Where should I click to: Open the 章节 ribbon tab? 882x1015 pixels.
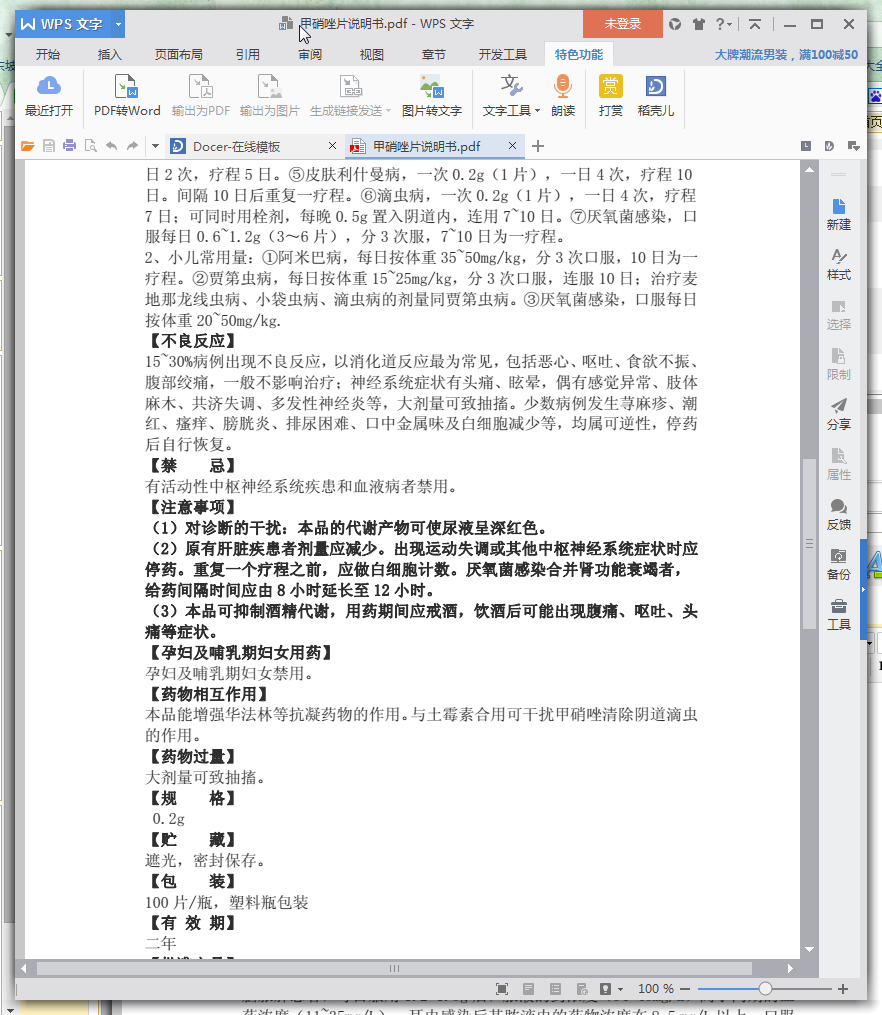tap(433, 54)
